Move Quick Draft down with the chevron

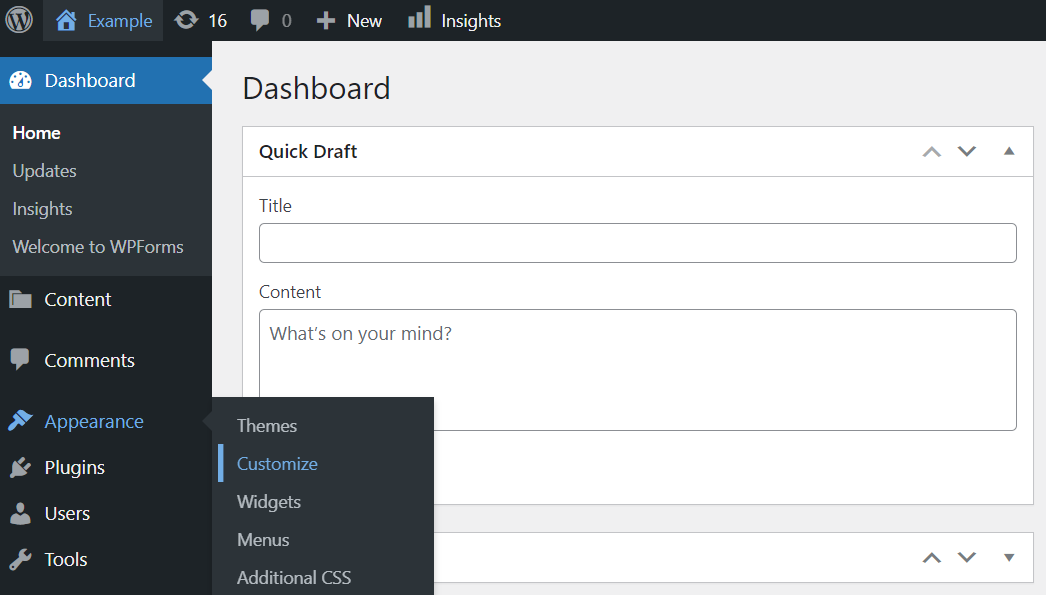point(966,151)
